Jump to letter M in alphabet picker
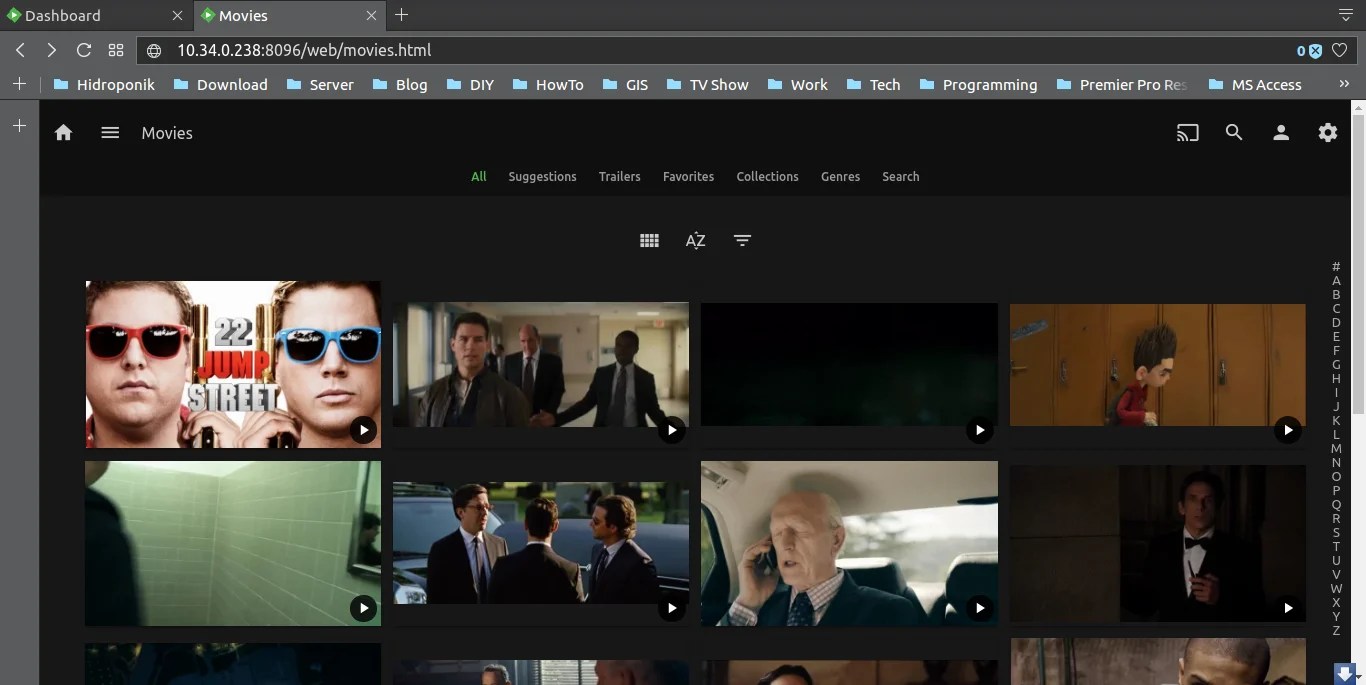This screenshot has width=1366, height=685. coord(1336,449)
